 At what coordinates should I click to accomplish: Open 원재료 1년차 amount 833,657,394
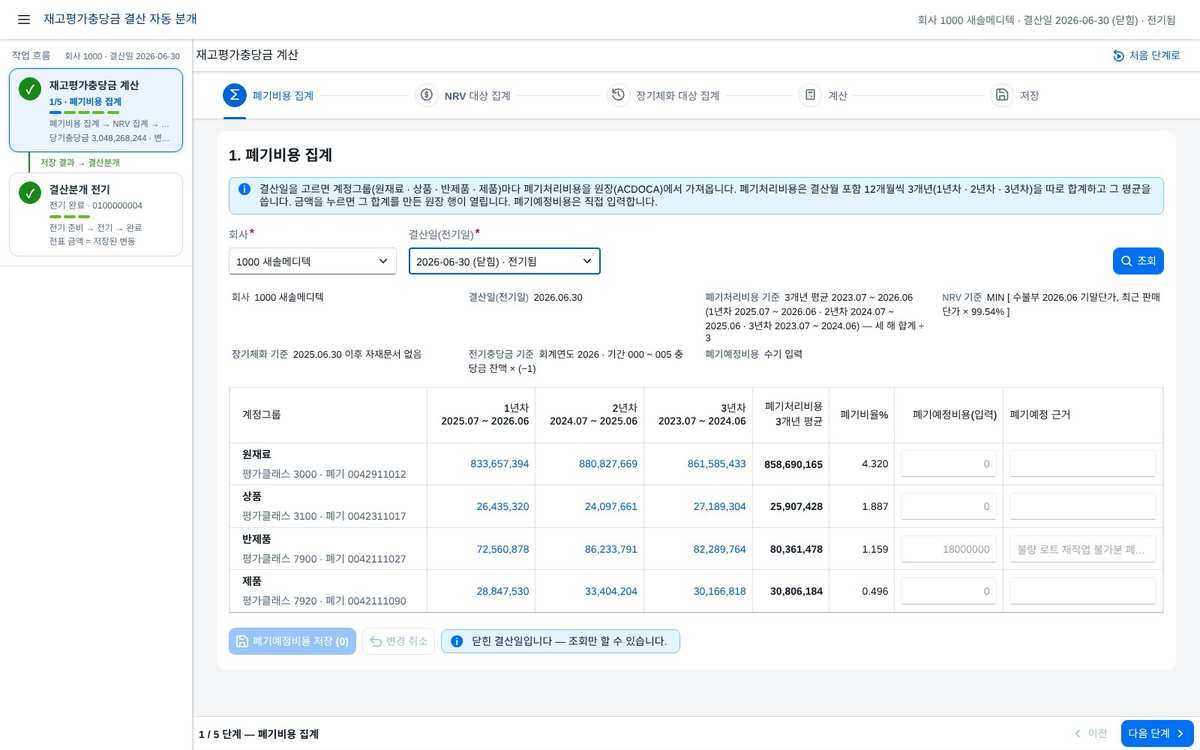tap(499, 464)
